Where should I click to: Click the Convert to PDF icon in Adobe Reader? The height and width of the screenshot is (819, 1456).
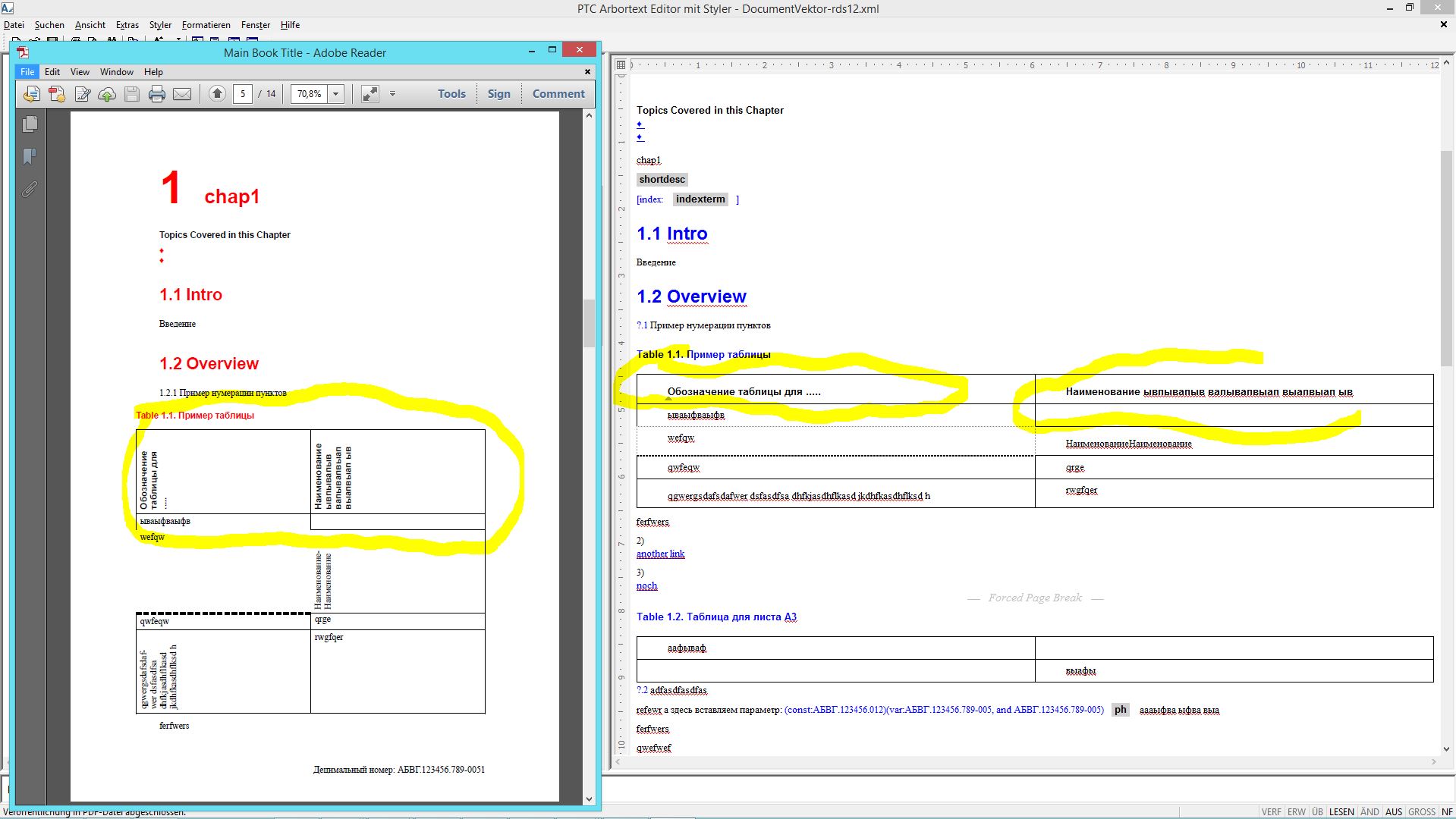57,94
